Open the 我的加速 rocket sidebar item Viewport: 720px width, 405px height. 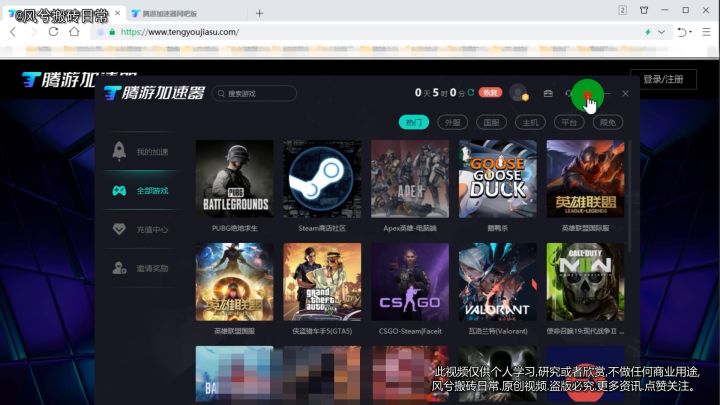pos(140,152)
